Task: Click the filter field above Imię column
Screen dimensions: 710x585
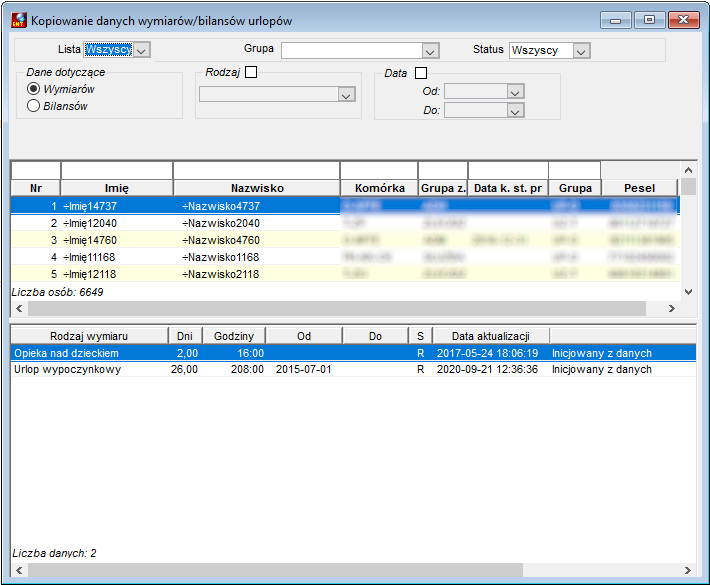Action: pyautogui.click(x=117, y=171)
